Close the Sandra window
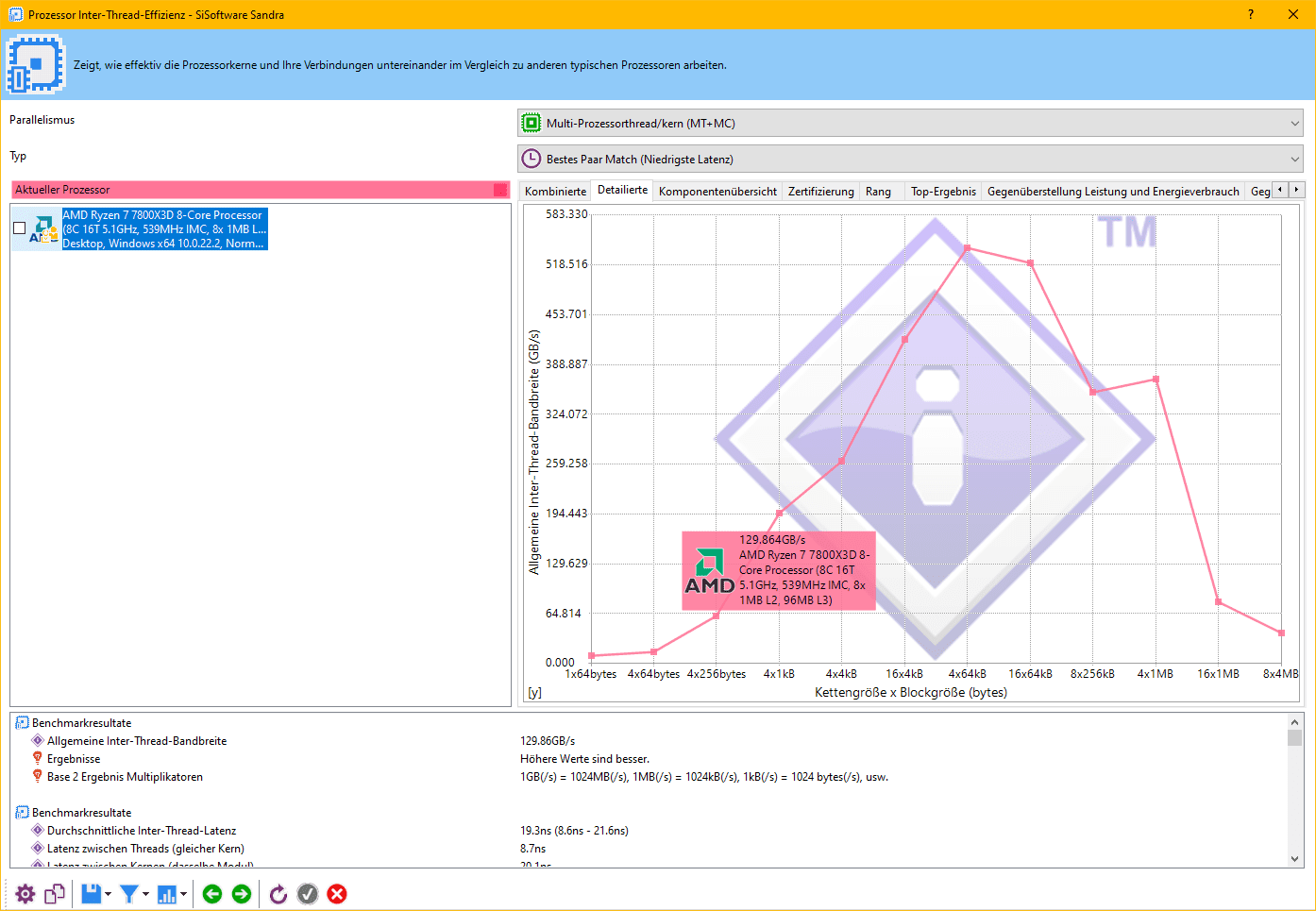Viewport: 1316px width, 911px height. tap(1293, 14)
